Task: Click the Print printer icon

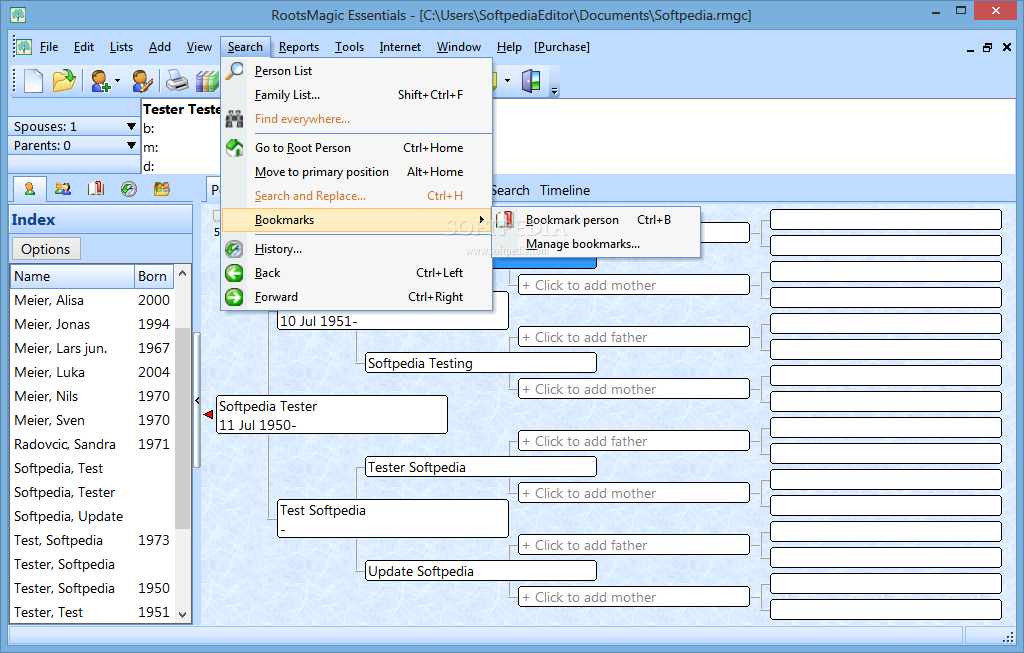Action: point(176,81)
